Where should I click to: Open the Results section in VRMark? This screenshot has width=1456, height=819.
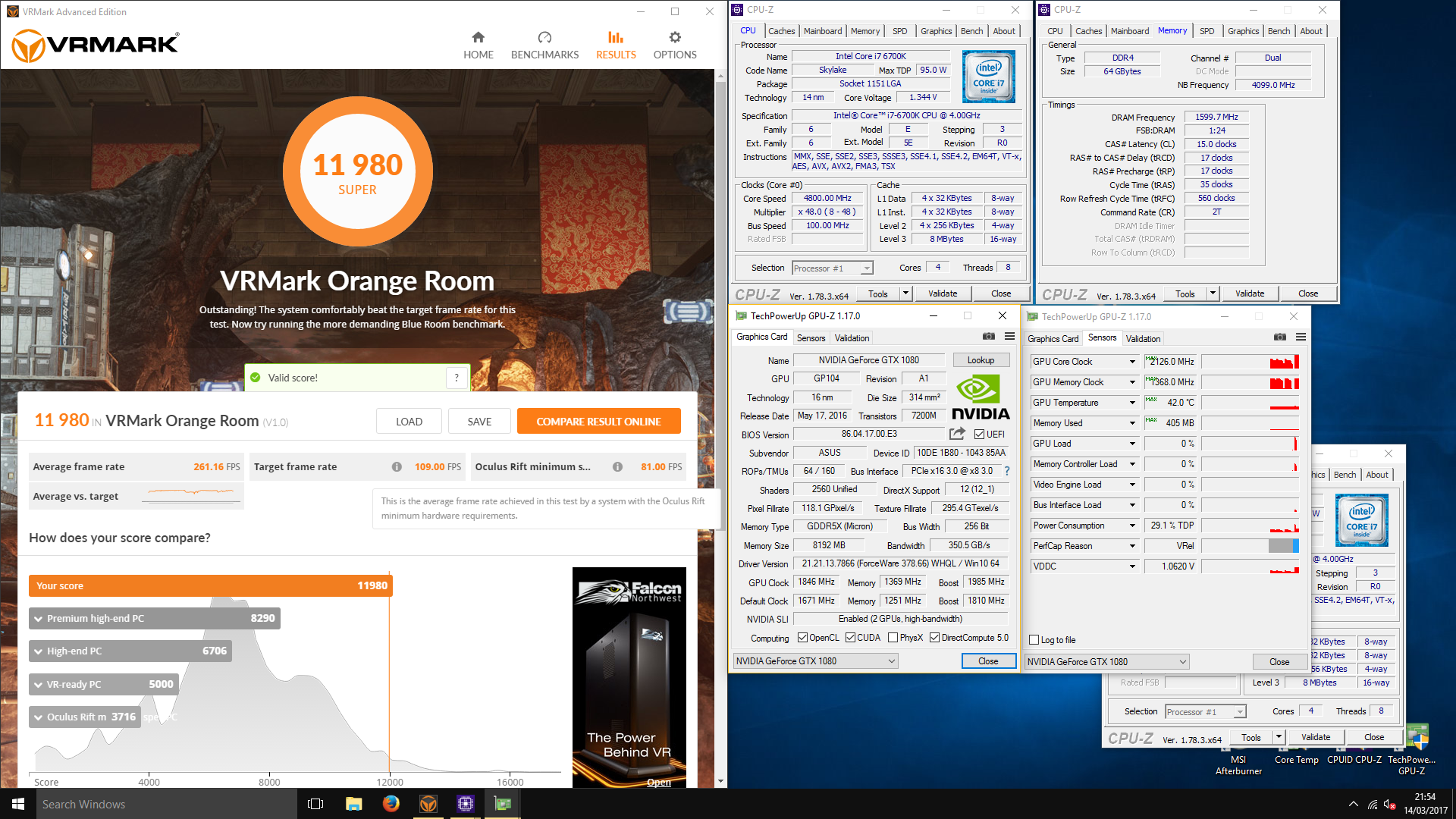point(616,45)
